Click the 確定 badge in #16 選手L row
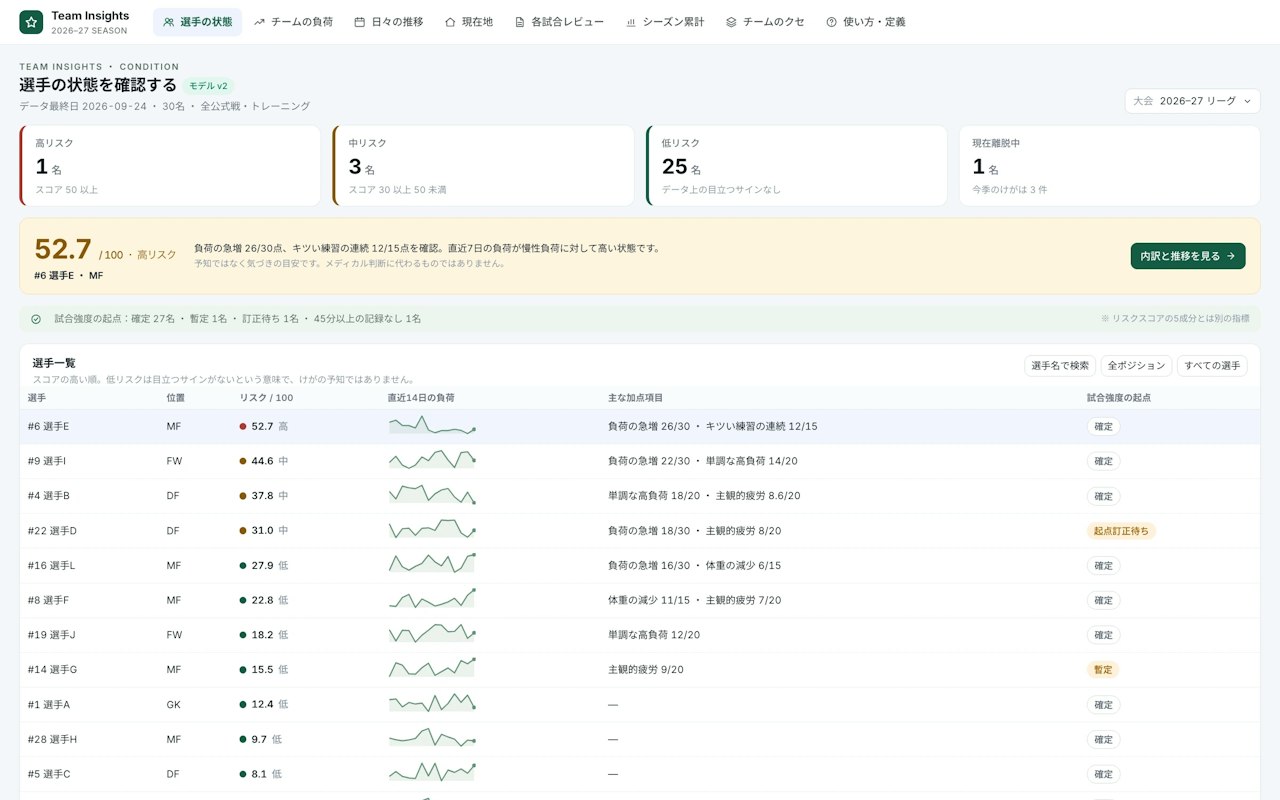Screen dimensions: 1280x800 point(1103,566)
